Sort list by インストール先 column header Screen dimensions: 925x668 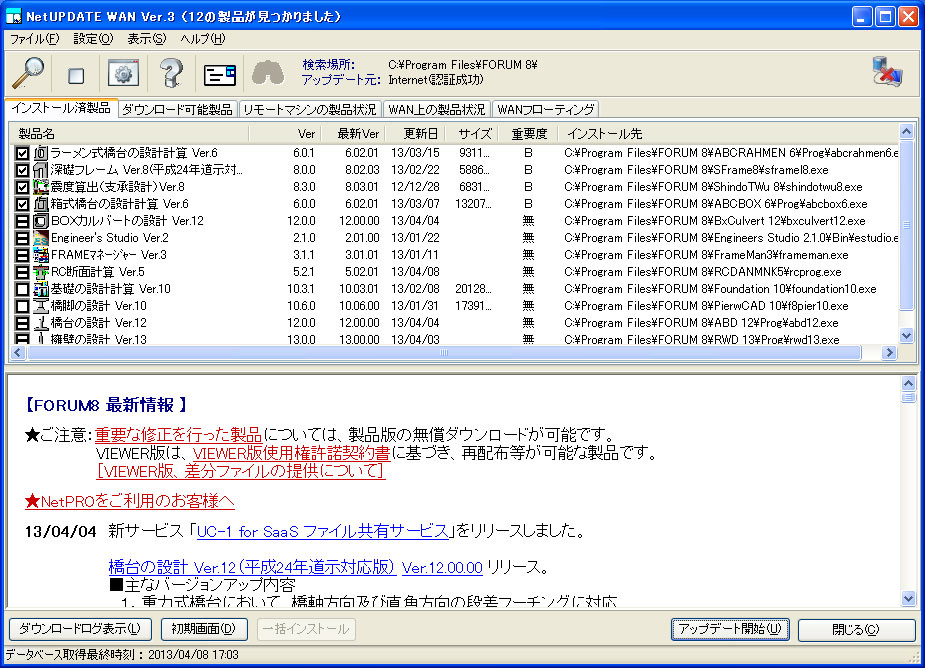pyautogui.click(x=728, y=134)
